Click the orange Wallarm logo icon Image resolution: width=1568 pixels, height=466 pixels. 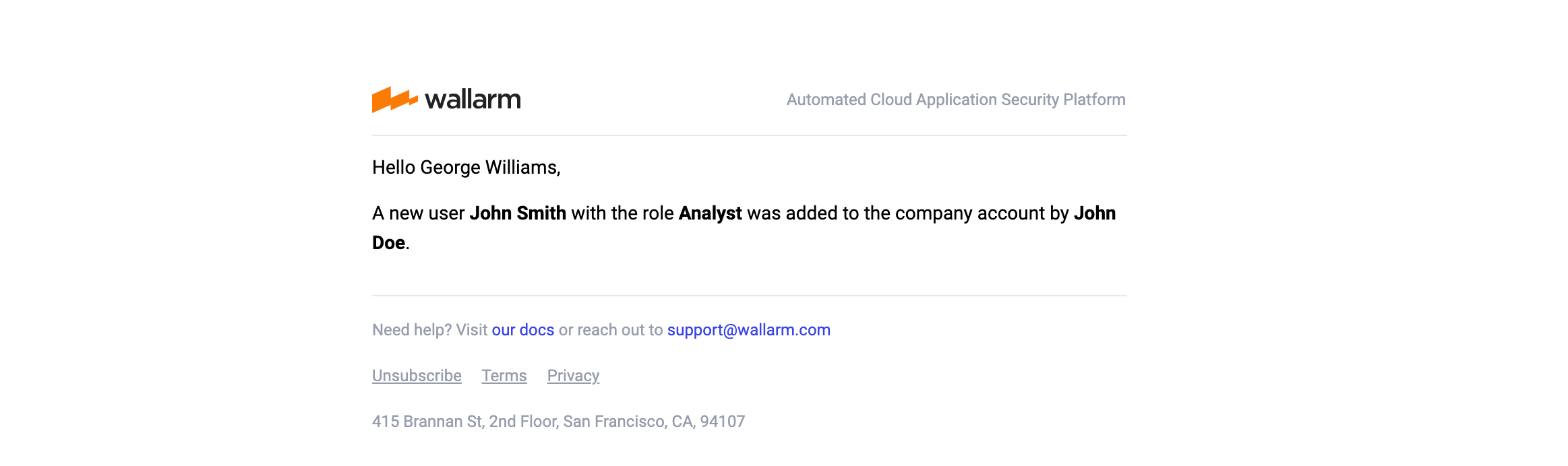pyautogui.click(x=394, y=100)
